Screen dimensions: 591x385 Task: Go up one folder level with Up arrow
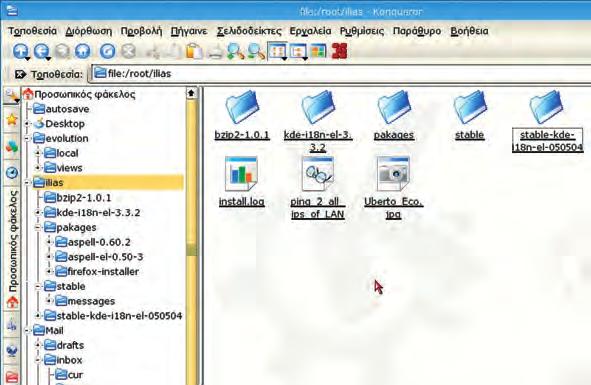[x=20, y=51]
